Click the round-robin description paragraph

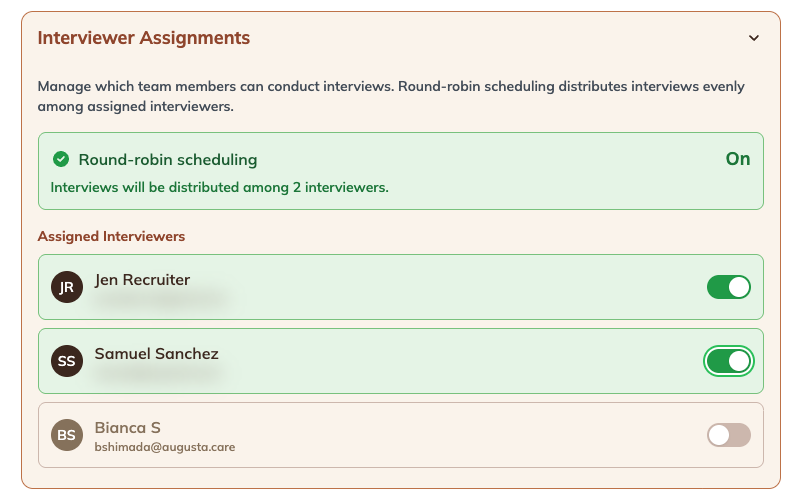tap(391, 96)
